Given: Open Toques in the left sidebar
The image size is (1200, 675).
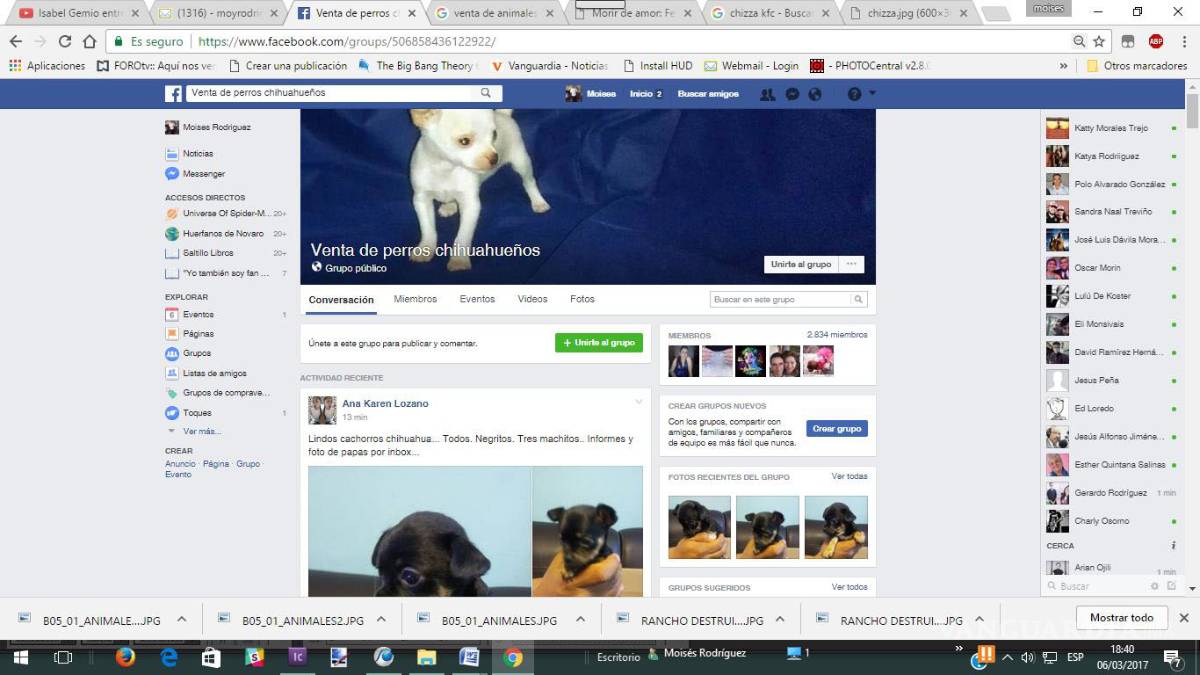Looking at the screenshot, I should click(x=199, y=412).
